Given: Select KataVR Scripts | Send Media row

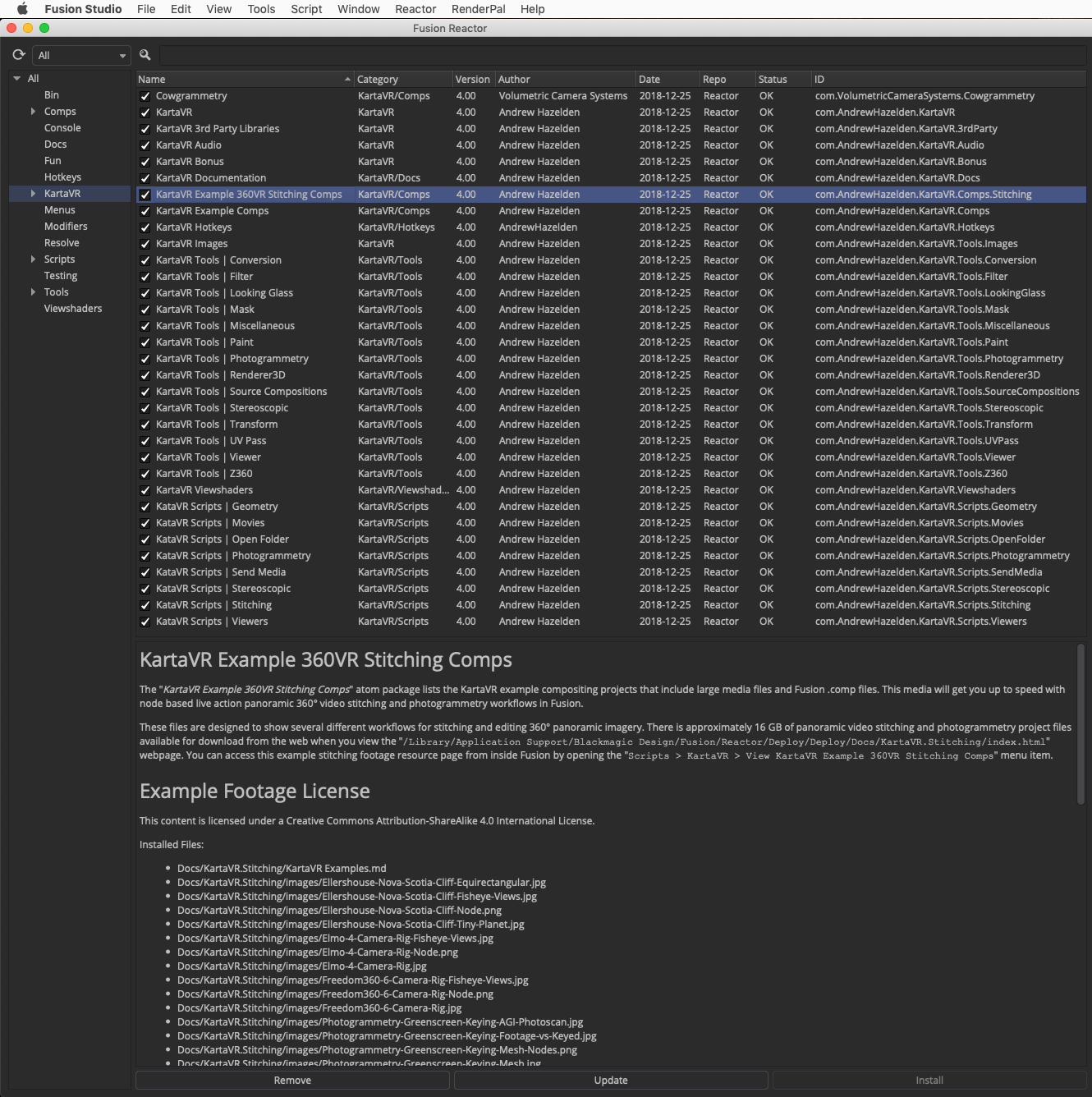Looking at the screenshot, I should coord(611,572).
